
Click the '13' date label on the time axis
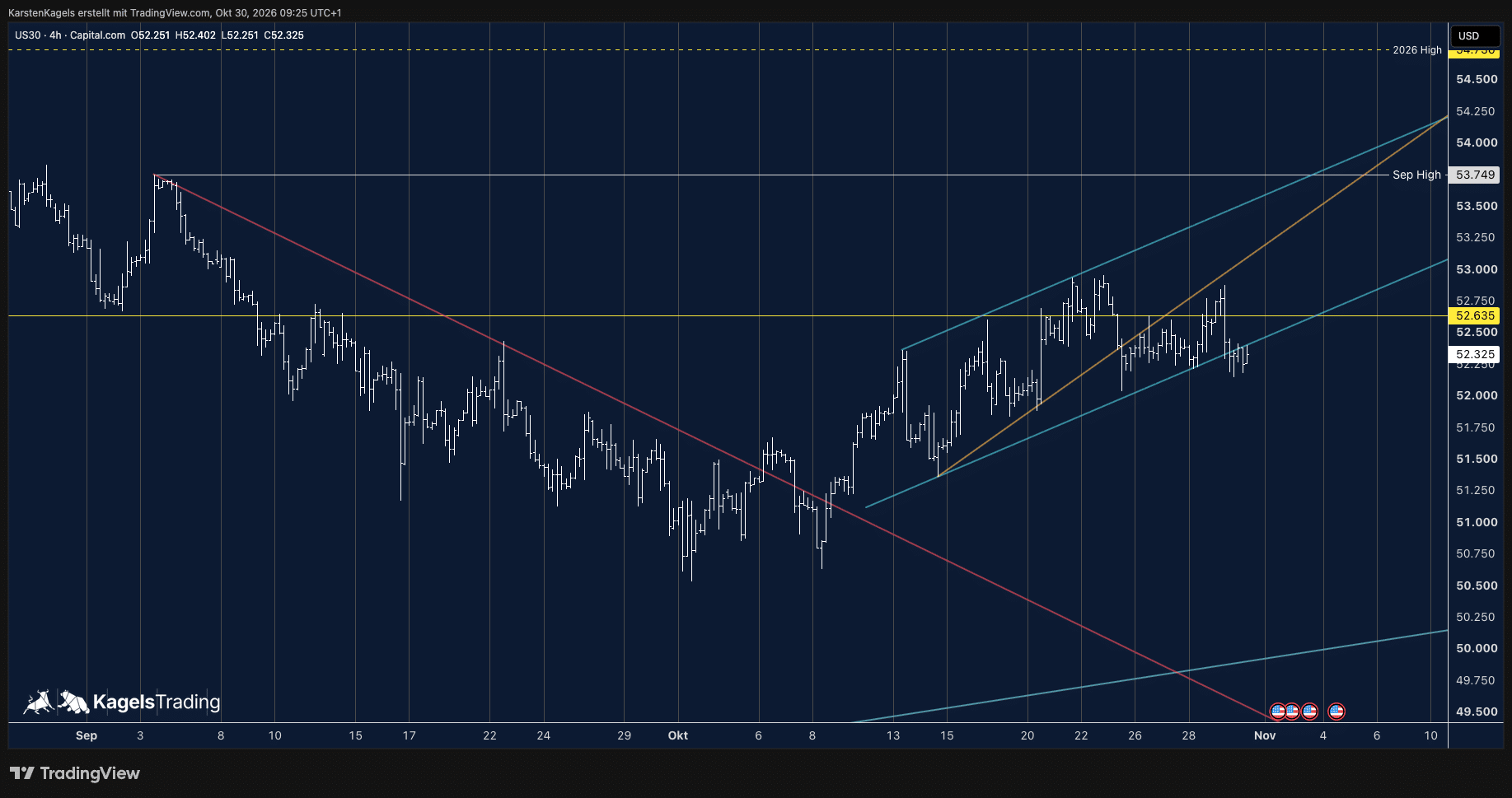pos(893,735)
